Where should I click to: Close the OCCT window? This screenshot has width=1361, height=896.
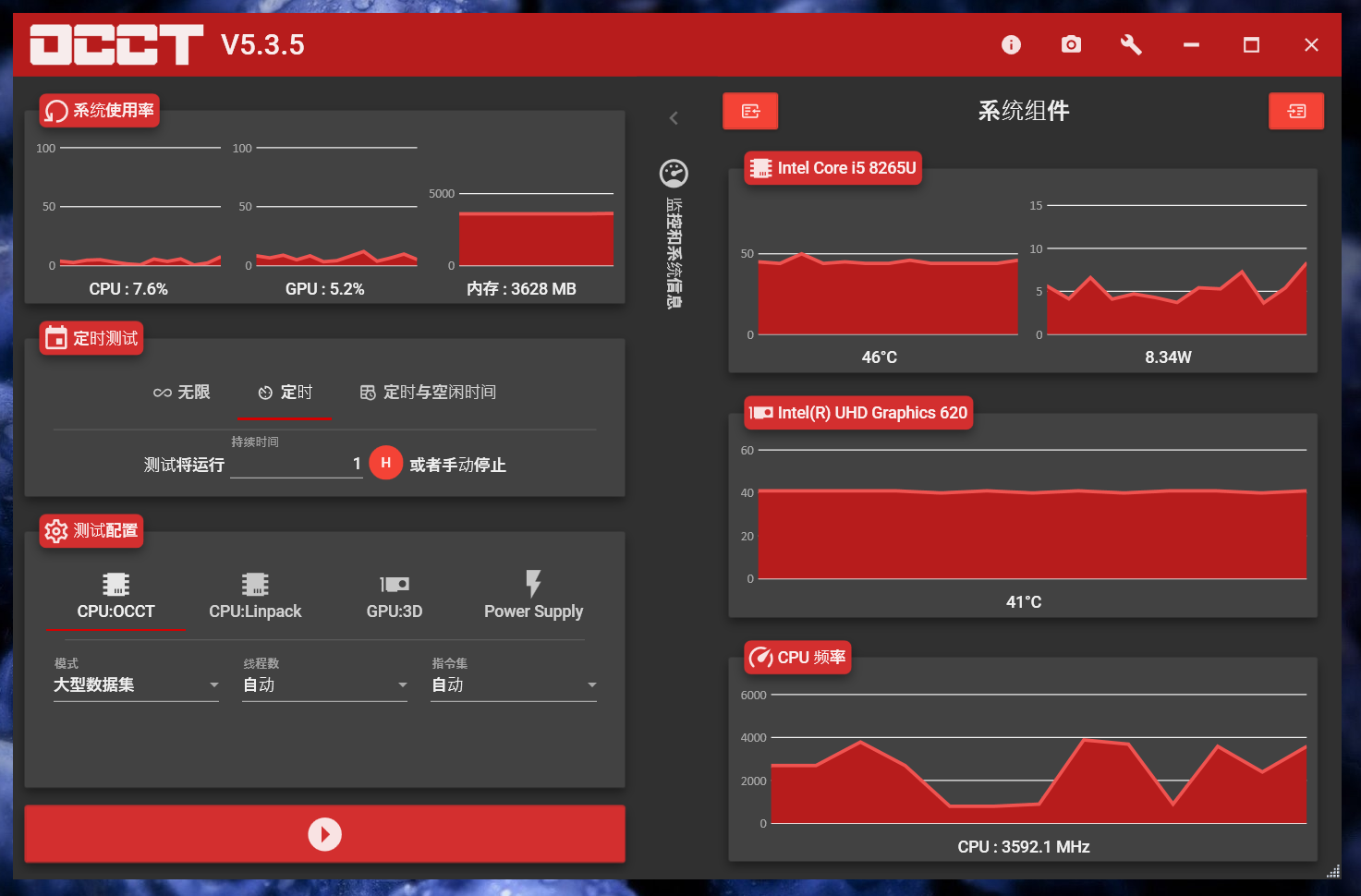[x=1311, y=44]
